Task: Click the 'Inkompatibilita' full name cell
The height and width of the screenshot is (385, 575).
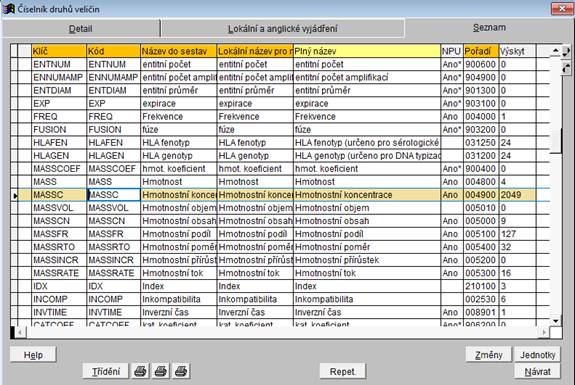Action: (367, 299)
